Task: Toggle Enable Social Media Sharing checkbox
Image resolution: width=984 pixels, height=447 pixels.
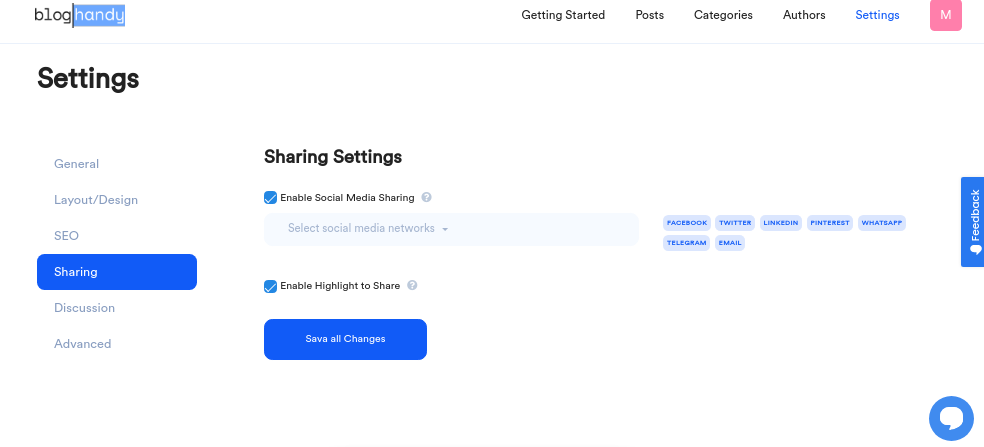Action: point(270,198)
